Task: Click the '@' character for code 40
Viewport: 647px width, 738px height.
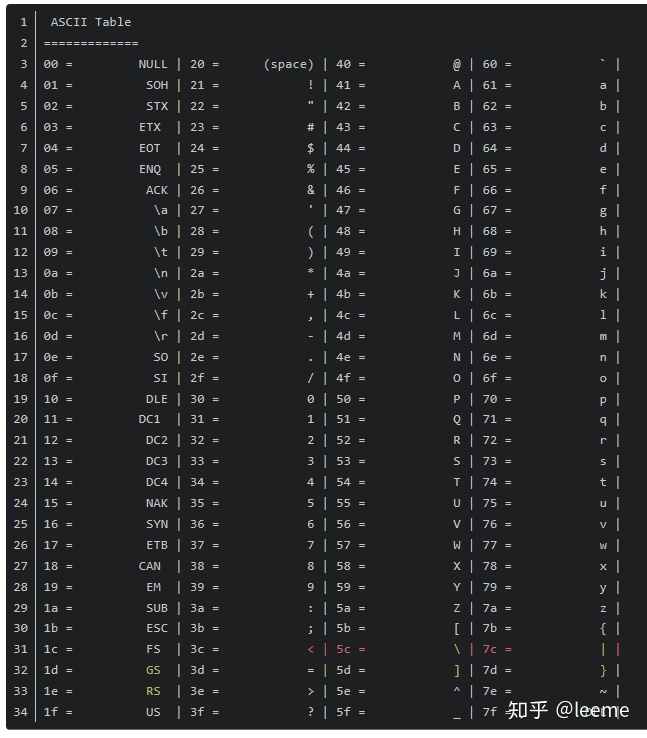Action: tap(457, 64)
